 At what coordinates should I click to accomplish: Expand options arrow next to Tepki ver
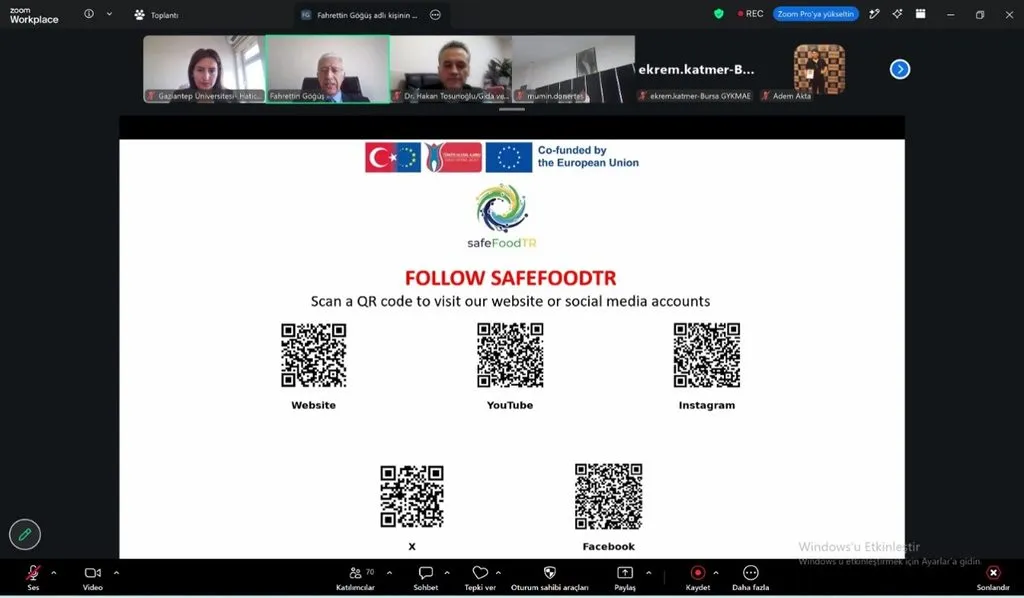tap(498, 573)
